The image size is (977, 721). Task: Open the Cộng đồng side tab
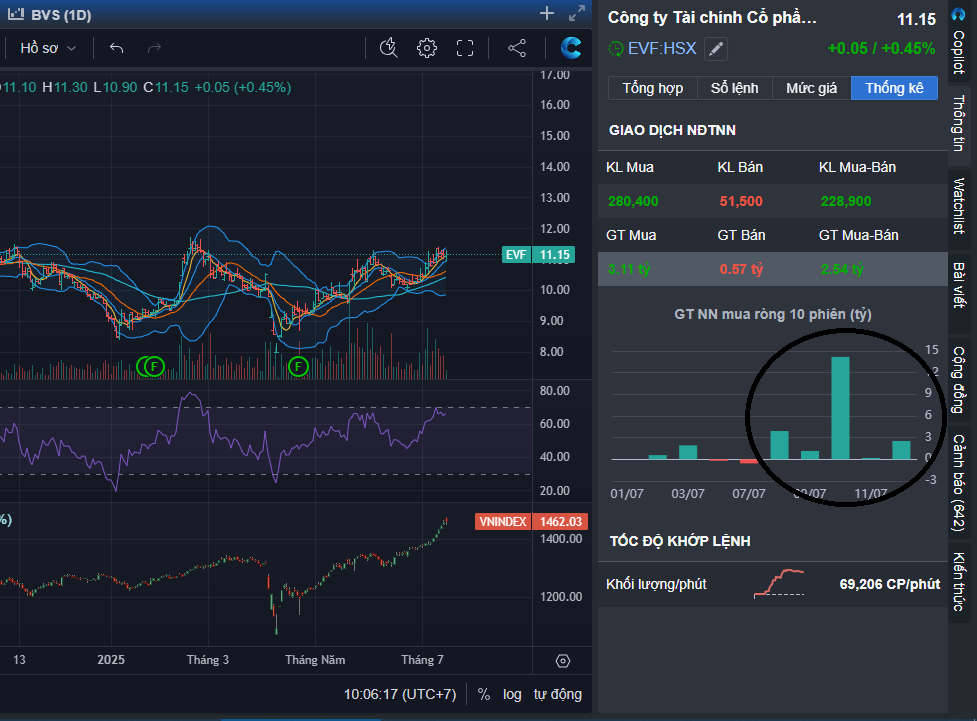point(958,380)
